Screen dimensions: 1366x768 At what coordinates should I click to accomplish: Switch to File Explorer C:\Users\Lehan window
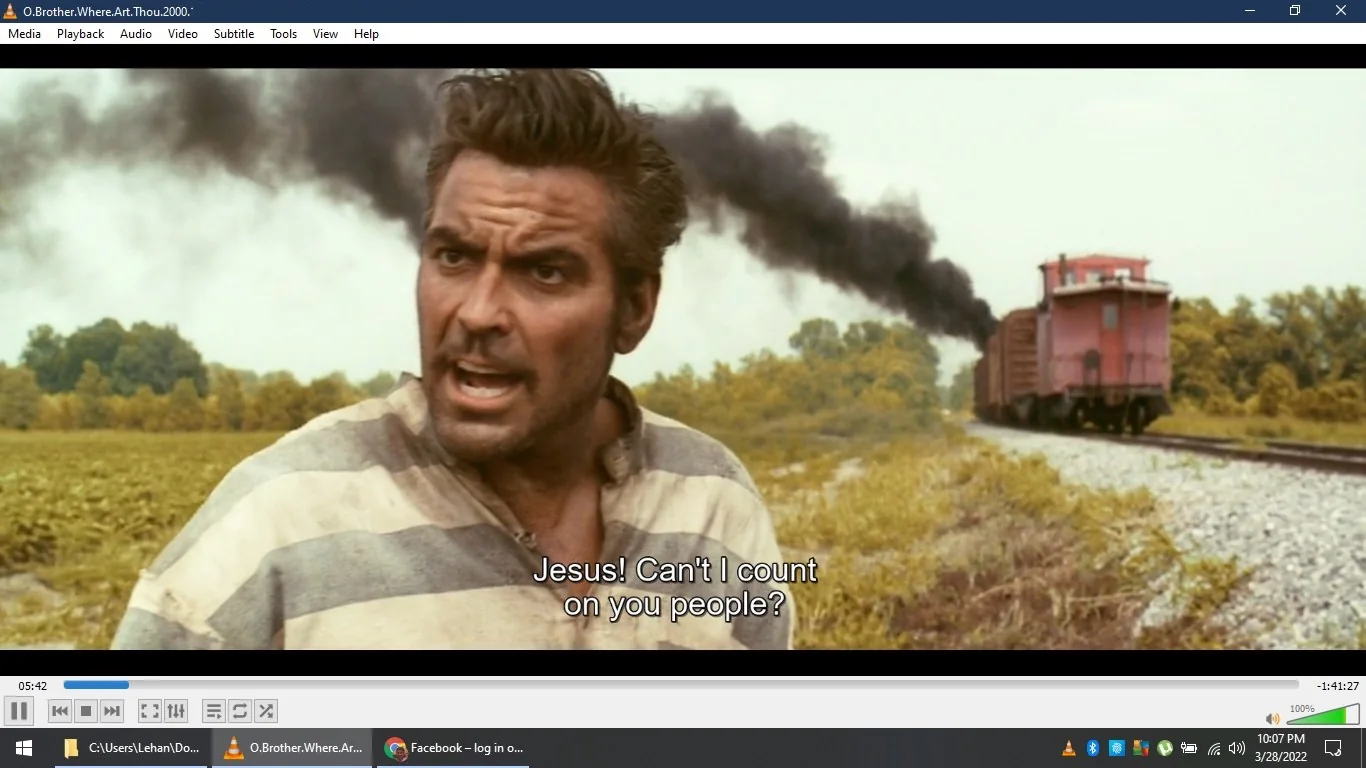(x=131, y=748)
